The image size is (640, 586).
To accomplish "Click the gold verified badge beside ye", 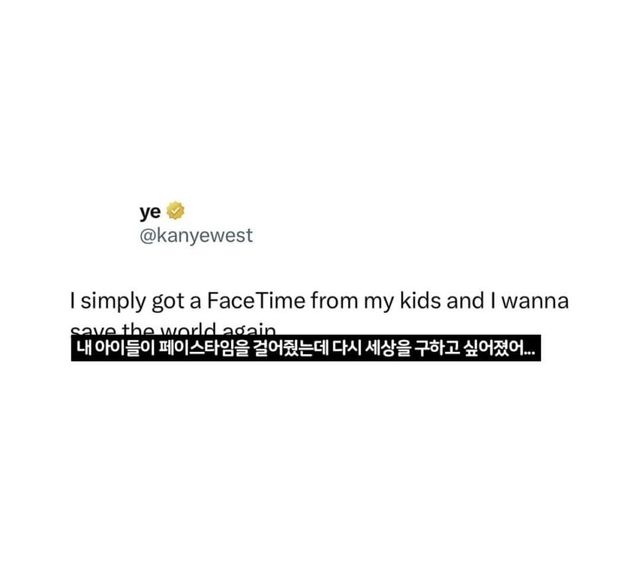I will (176, 210).
